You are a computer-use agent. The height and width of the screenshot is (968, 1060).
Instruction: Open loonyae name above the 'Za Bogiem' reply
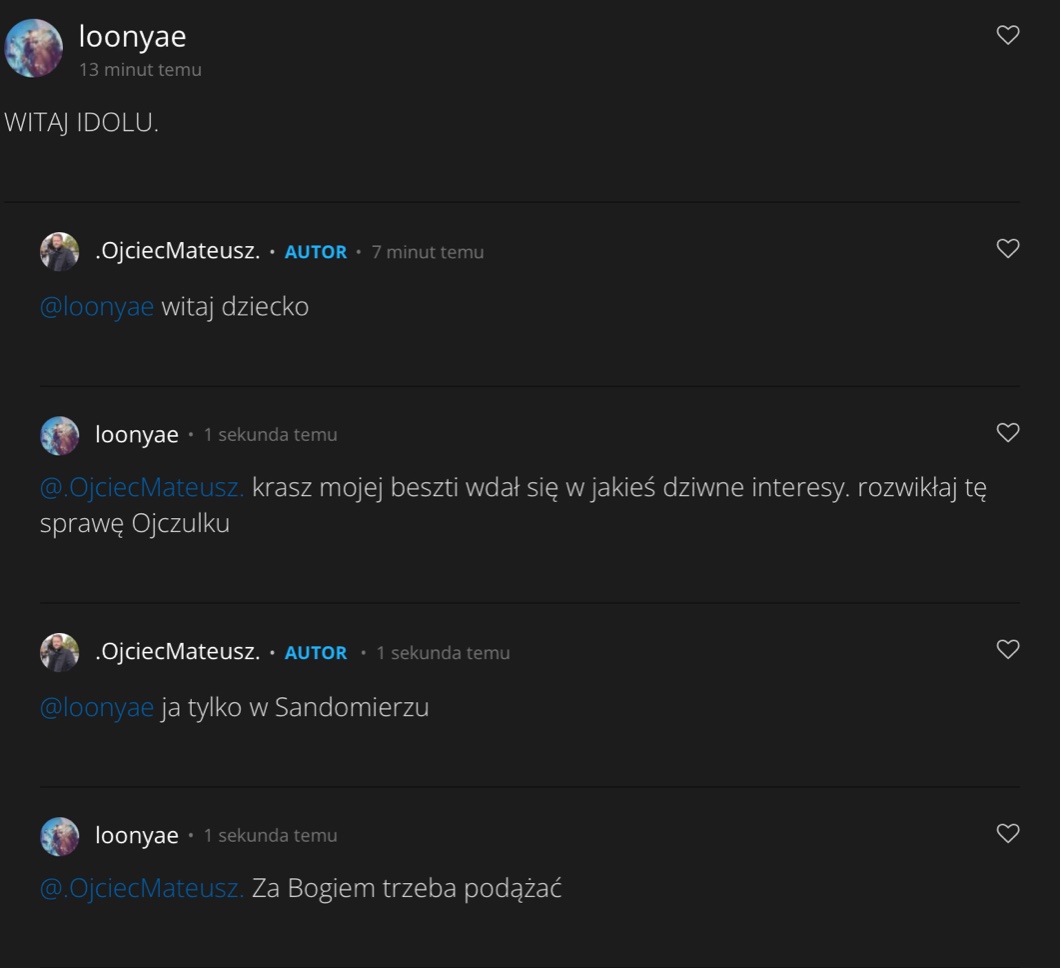coord(137,836)
